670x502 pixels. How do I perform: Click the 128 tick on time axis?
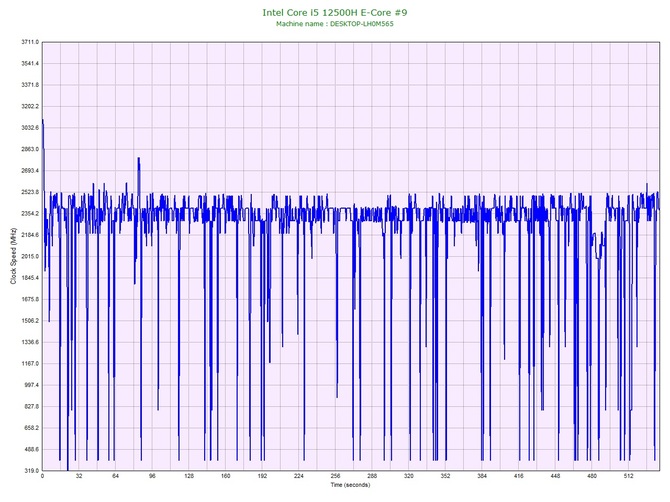(x=189, y=476)
